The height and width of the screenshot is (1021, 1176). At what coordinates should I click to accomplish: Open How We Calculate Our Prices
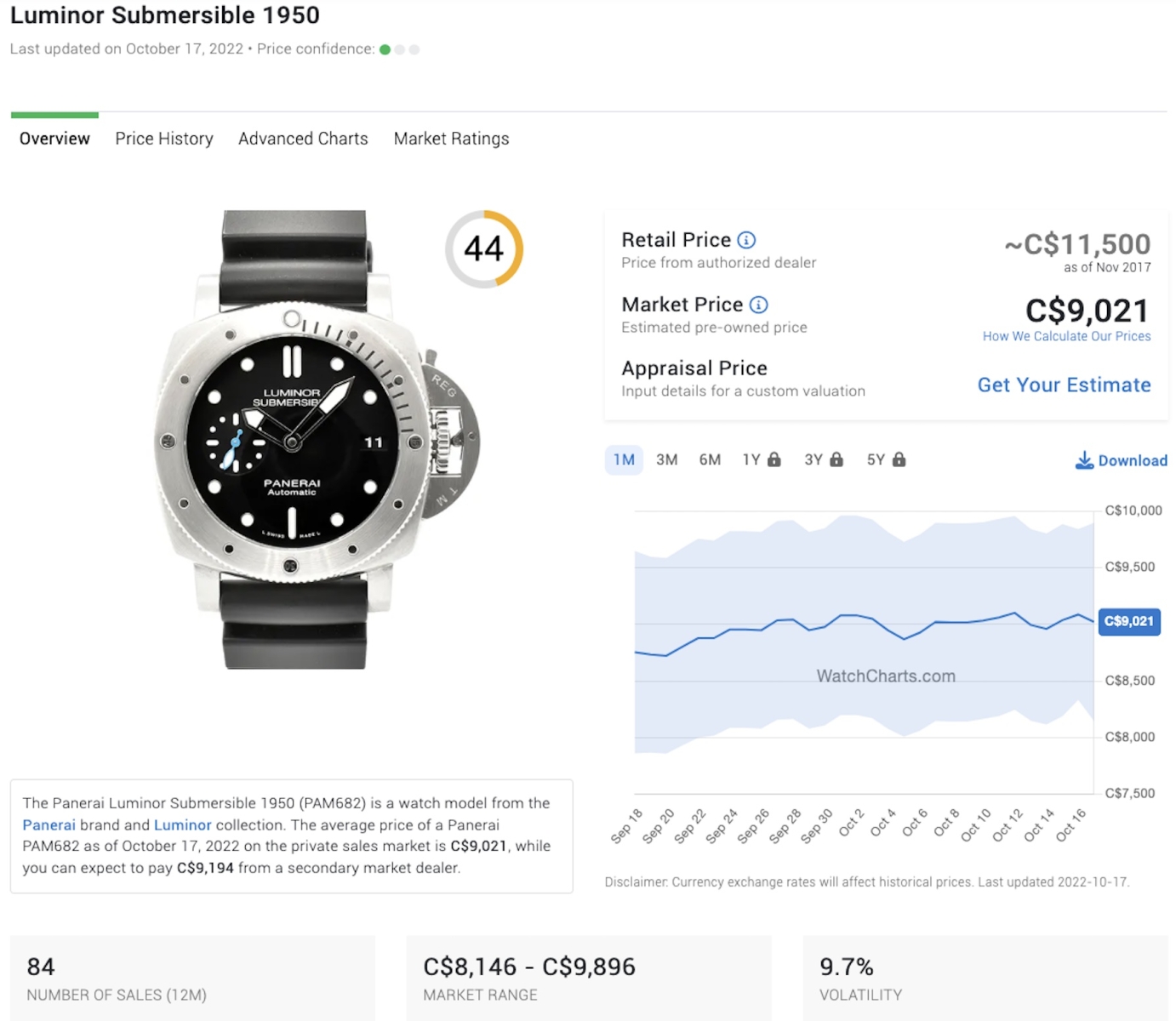tap(1066, 336)
